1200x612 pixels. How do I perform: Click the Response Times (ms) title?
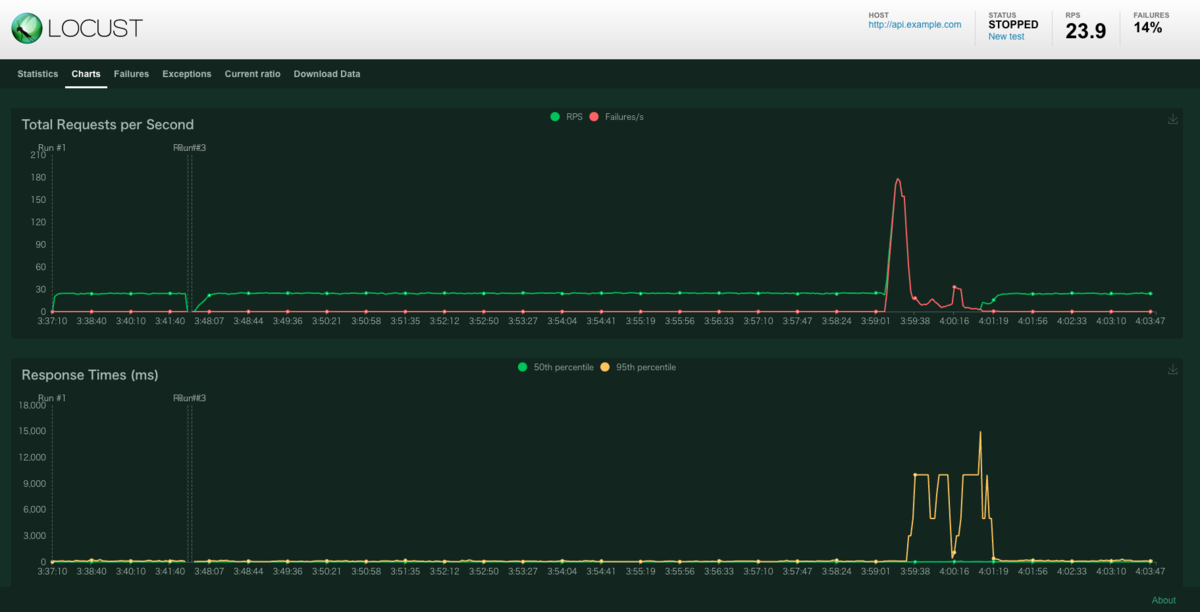90,375
